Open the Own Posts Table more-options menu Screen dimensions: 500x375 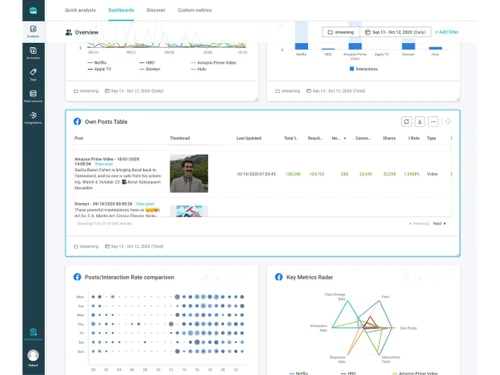tap(433, 122)
